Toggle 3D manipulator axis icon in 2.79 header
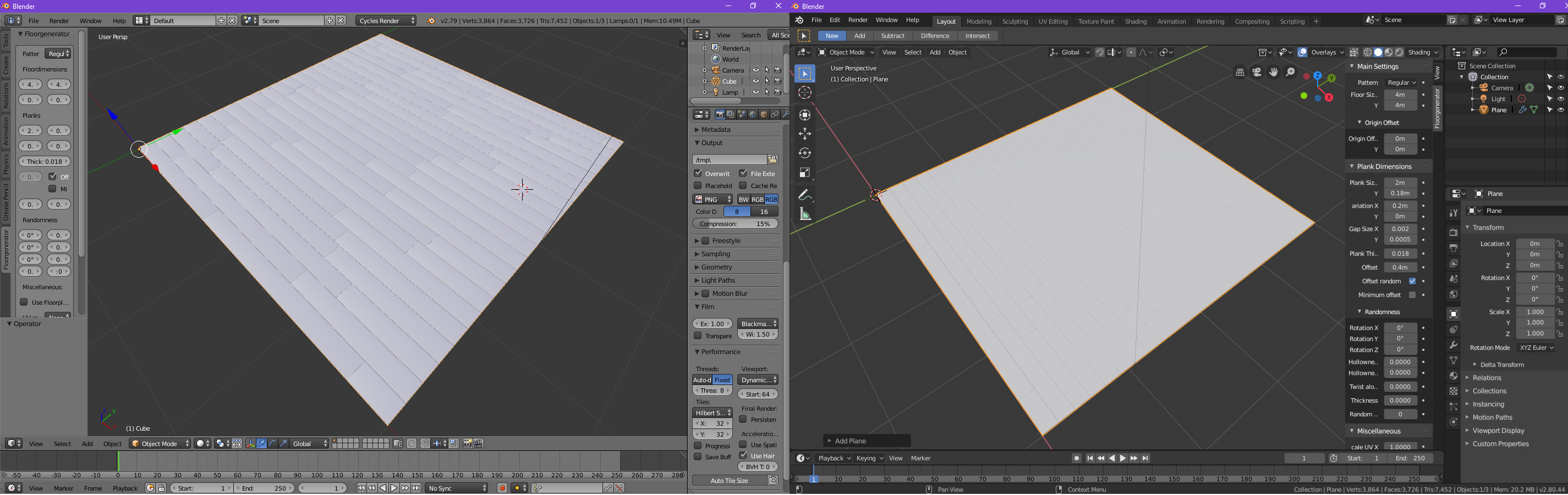This screenshot has height=495, width=1568. coord(250,444)
